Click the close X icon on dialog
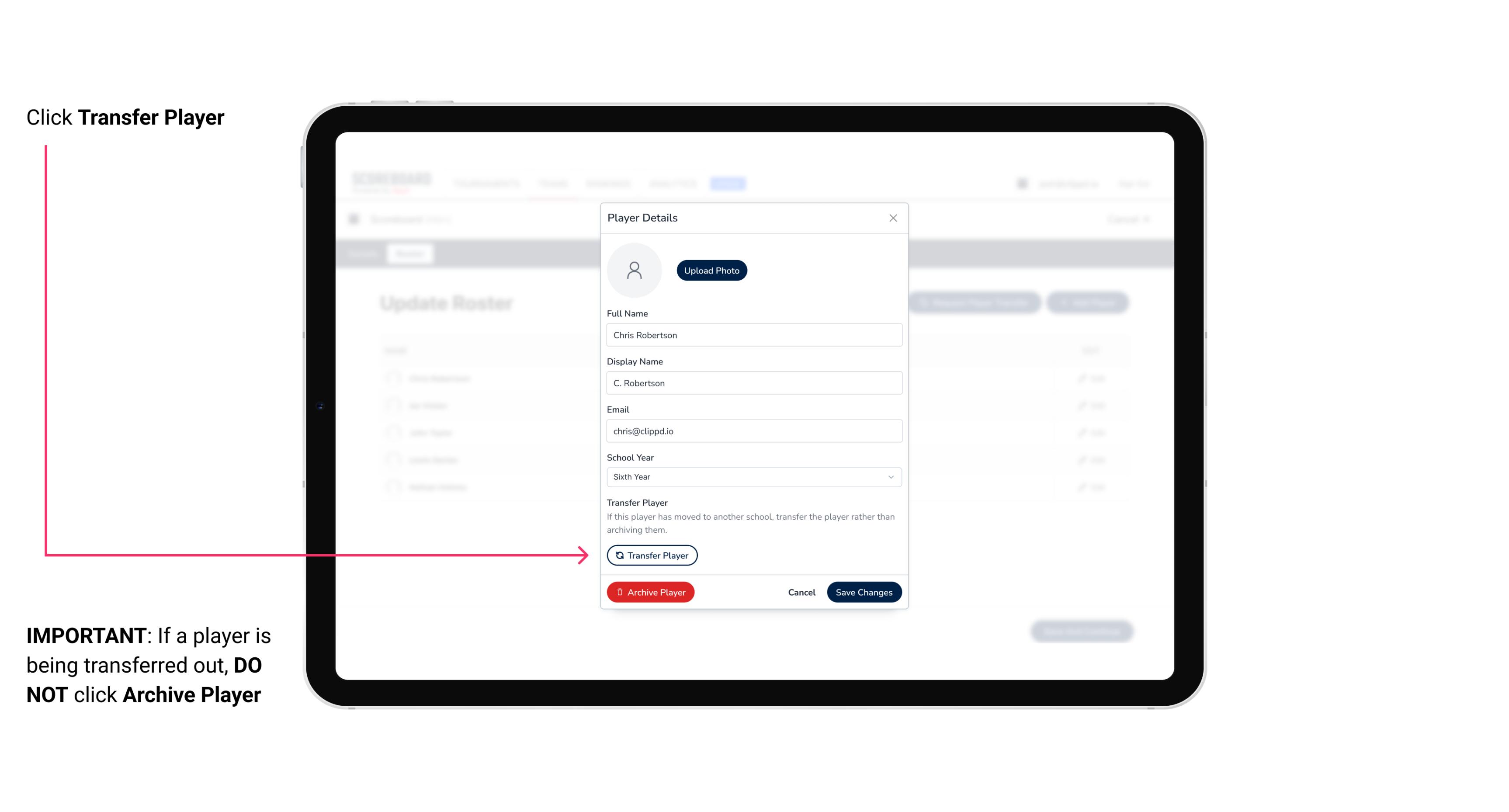Image resolution: width=1509 pixels, height=812 pixels. (893, 218)
